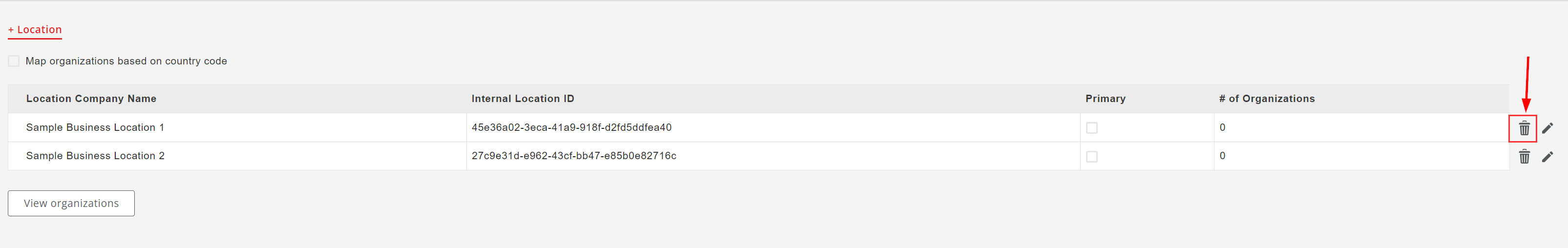
Task: Select the # of Organizations column header
Action: [x=1267, y=99]
